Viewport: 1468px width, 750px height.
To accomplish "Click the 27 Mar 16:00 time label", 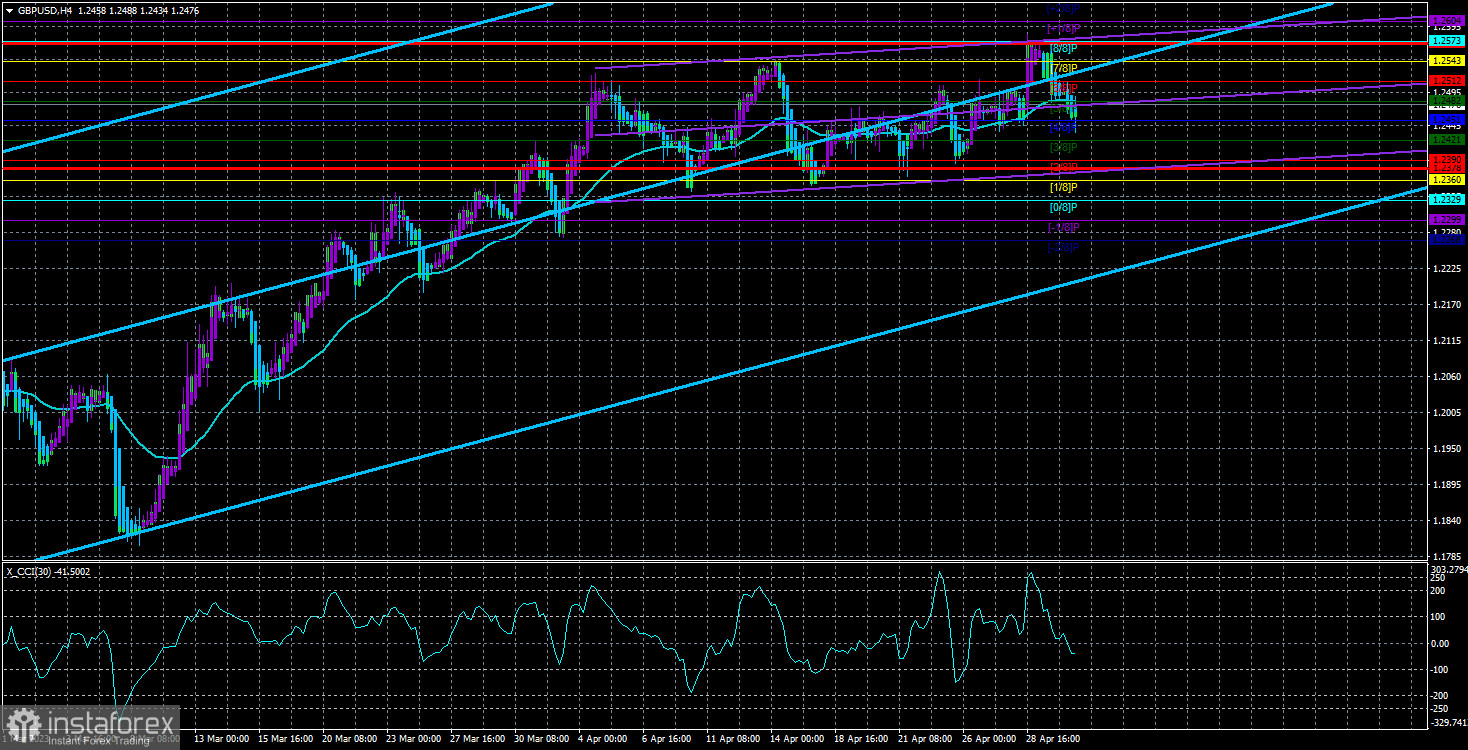I will [476, 739].
